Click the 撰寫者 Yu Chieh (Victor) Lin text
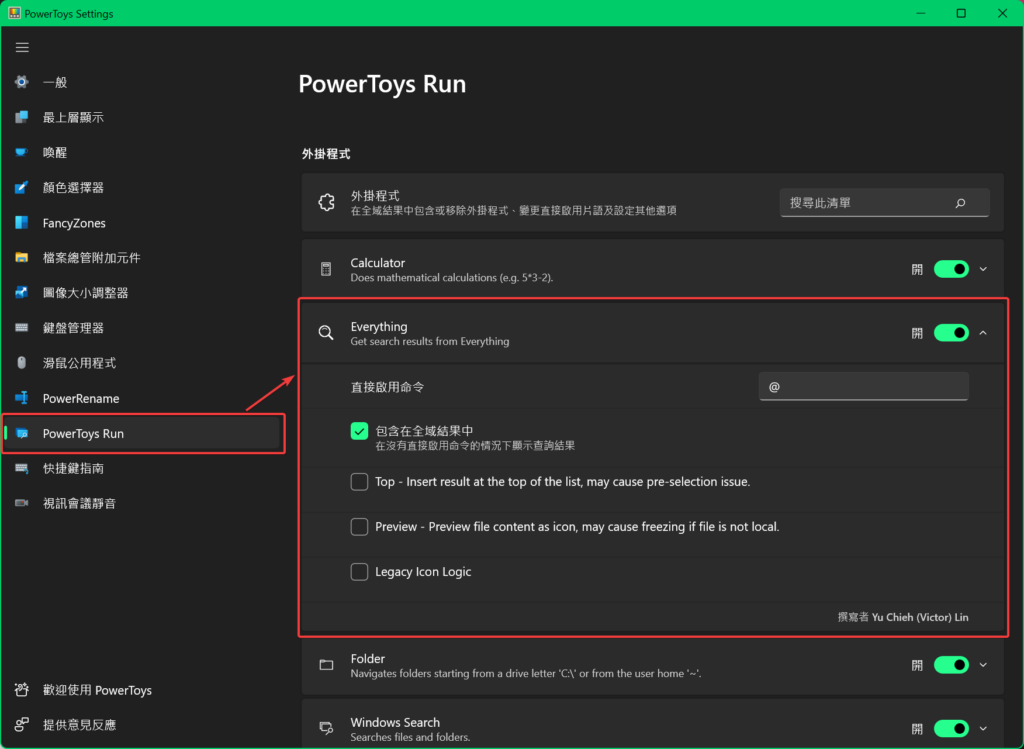 click(x=903, y=617)
